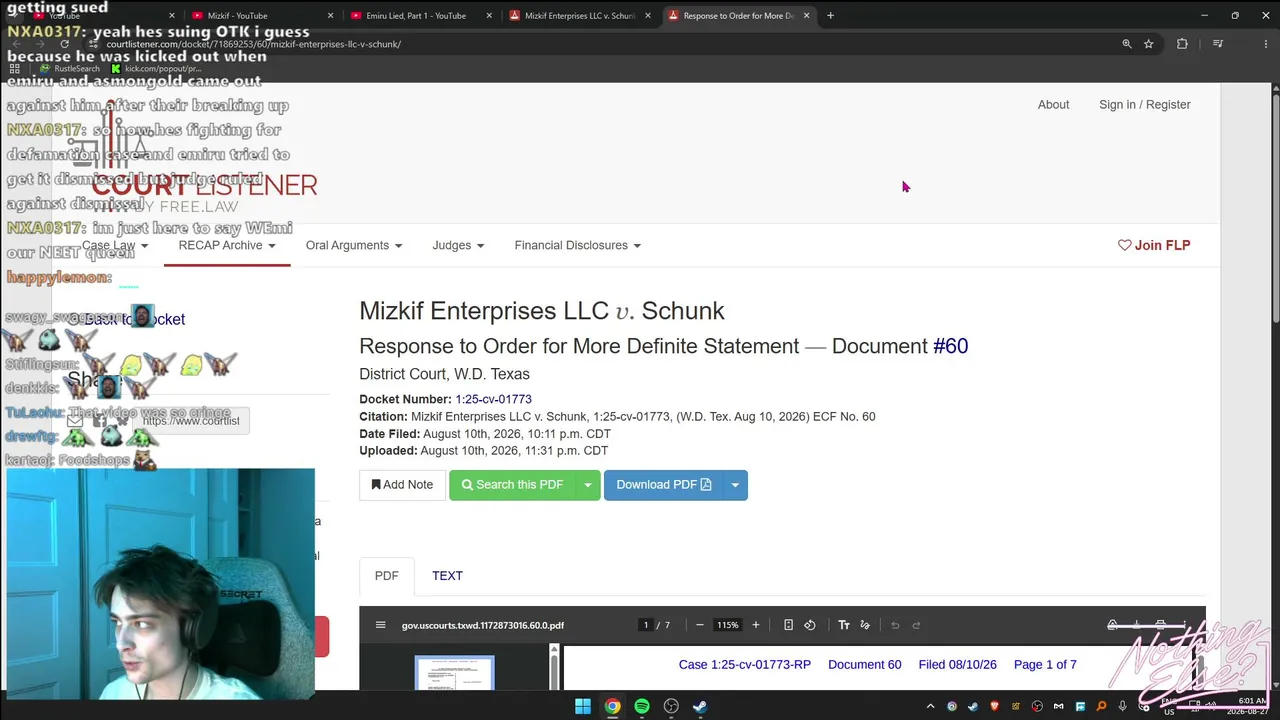The height and width of the screenshot is (720, 1280).
Task: Bookmark this page with the star icon
Action: pyautogui.click(x=1149, y=44)
